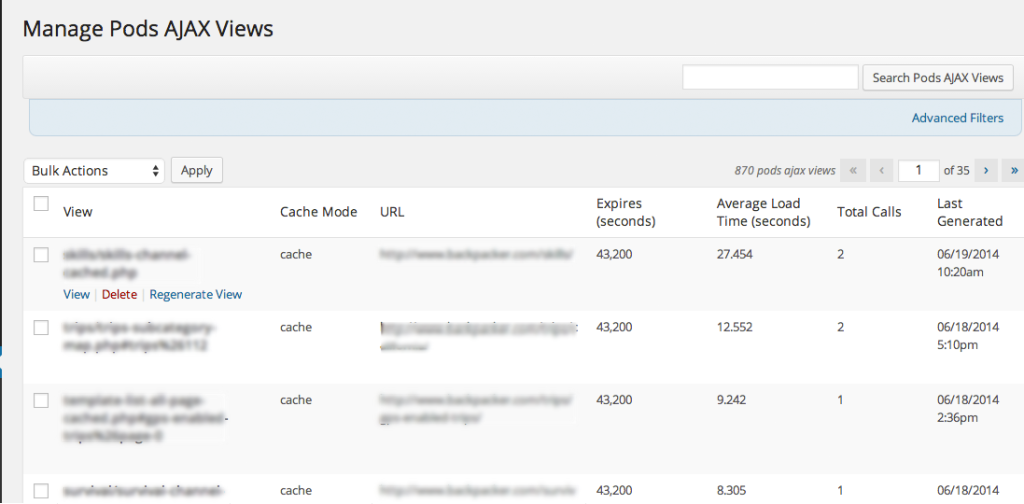Click the 06/18/2014 5:10pm date cell
The image size is (1024, 504).
pos(968,336)
